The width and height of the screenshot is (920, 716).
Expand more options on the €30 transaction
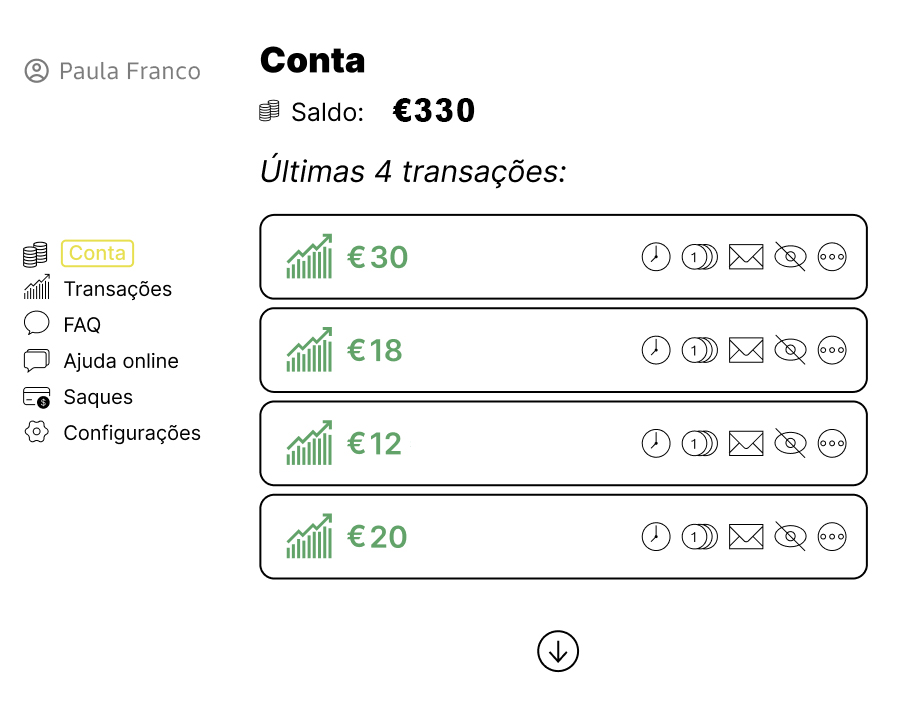(x=832, y=256)
